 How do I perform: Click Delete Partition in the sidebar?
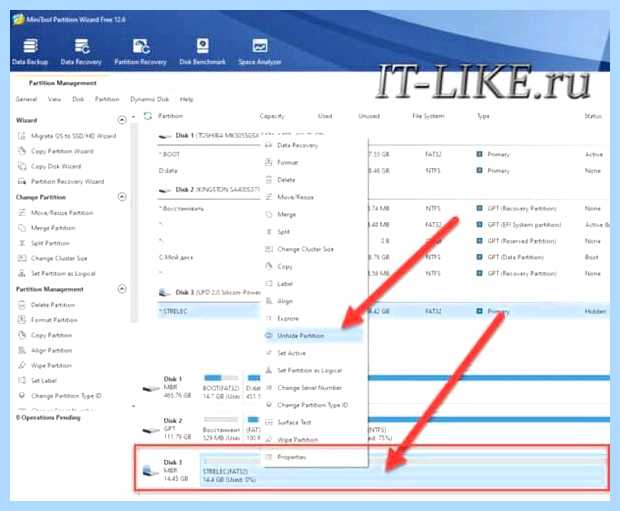click(46, 305)
